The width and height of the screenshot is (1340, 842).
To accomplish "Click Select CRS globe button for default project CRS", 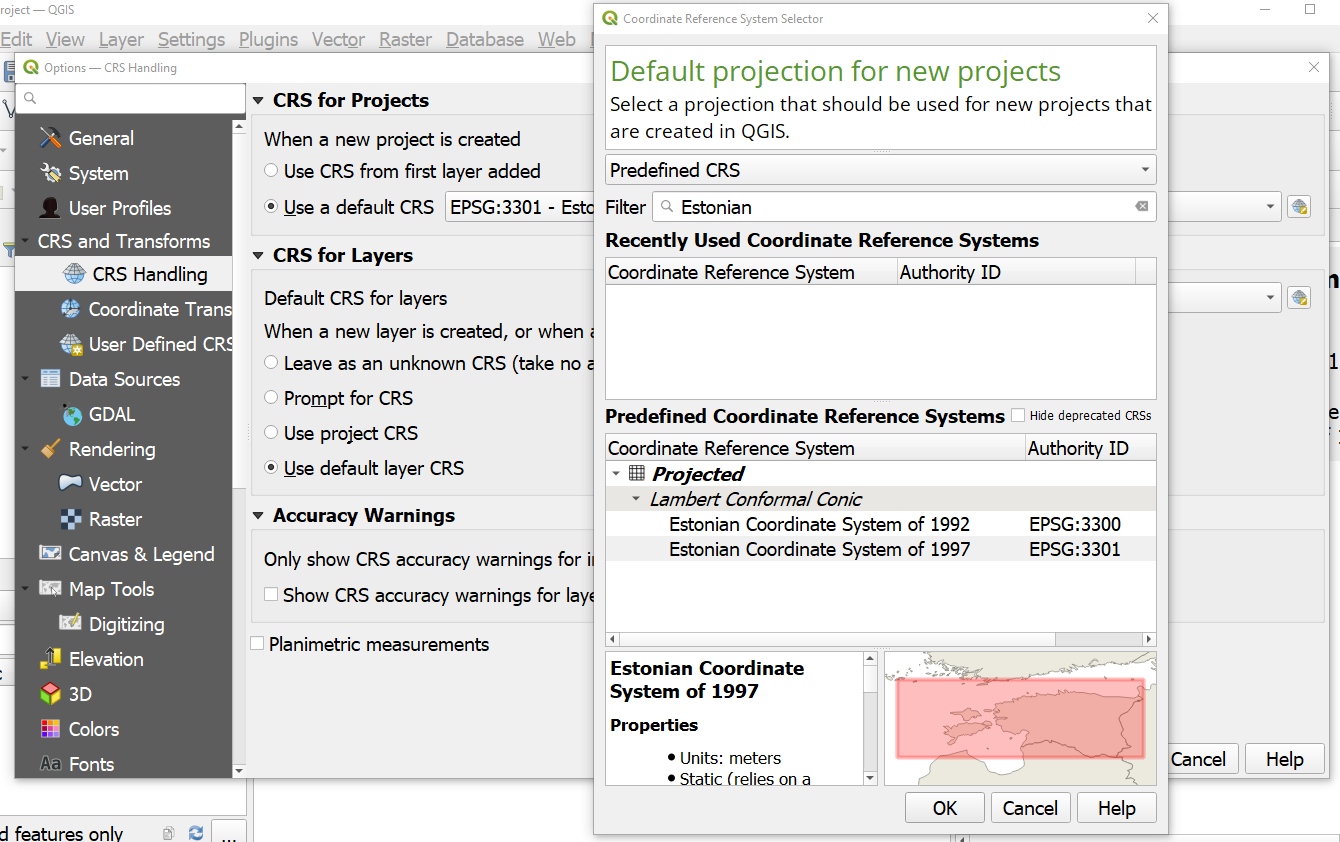I will click(1299, 207).
